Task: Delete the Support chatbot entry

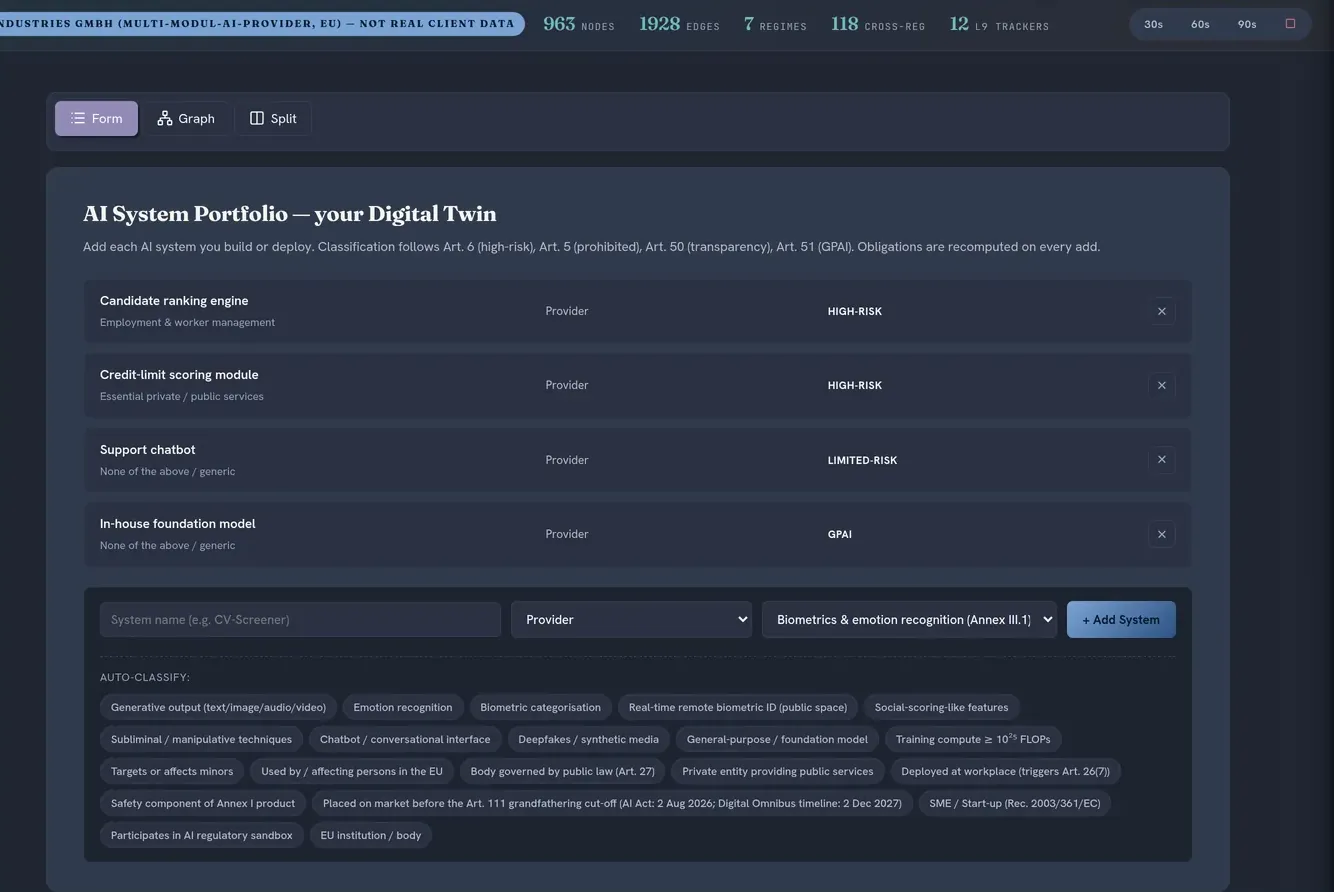Action: (1161, 460)
